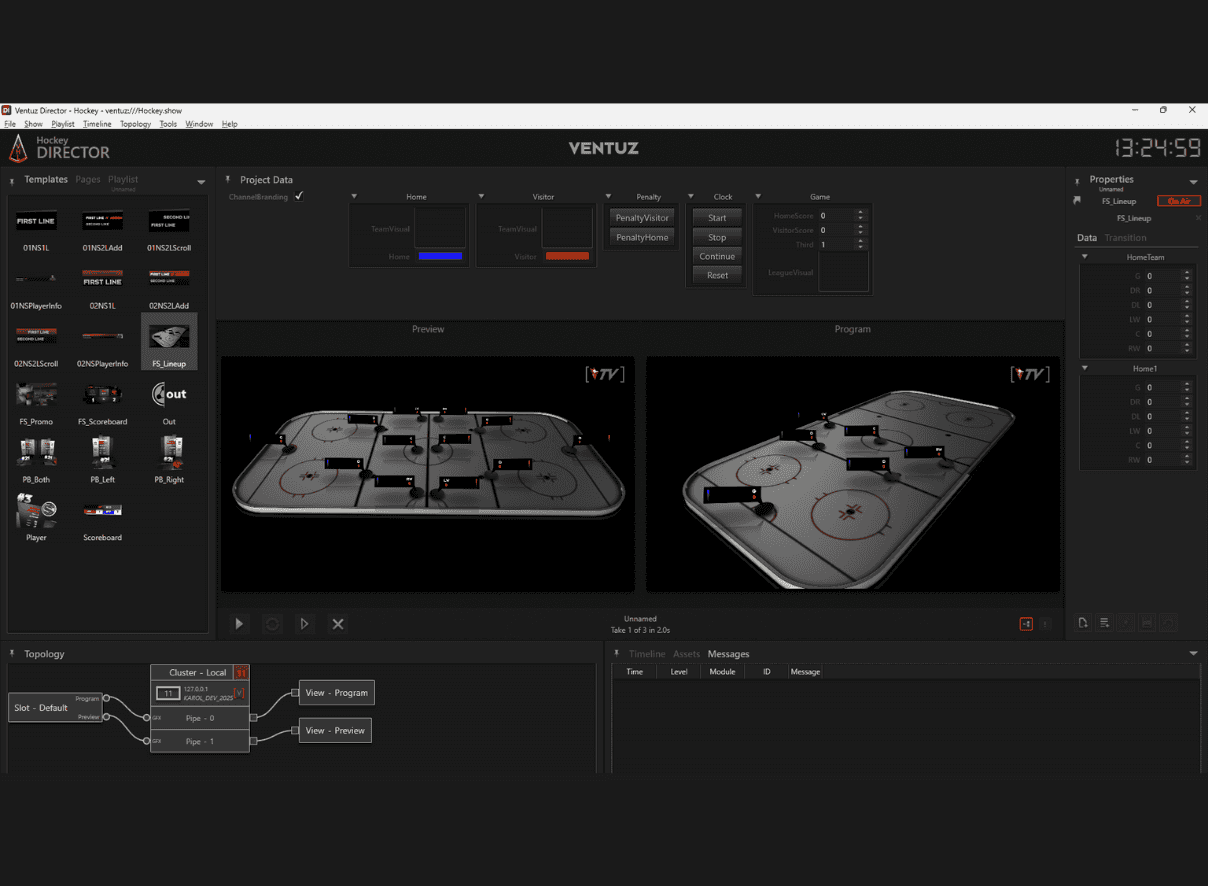Click the pin icon next to Topology
This screenshot has width=1208, height=886.
13,654
